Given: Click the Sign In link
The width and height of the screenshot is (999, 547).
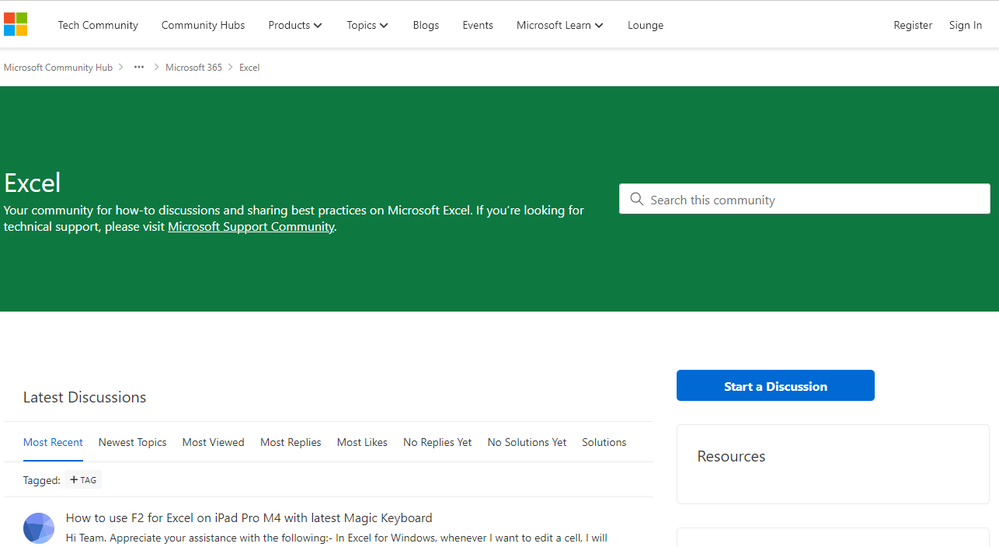Looking at the screenshot, I should pyautogui.click(x=965, y=25).
